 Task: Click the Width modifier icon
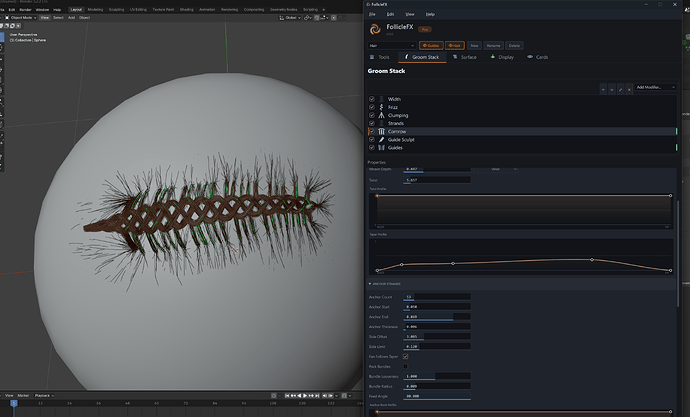[382, 99]
